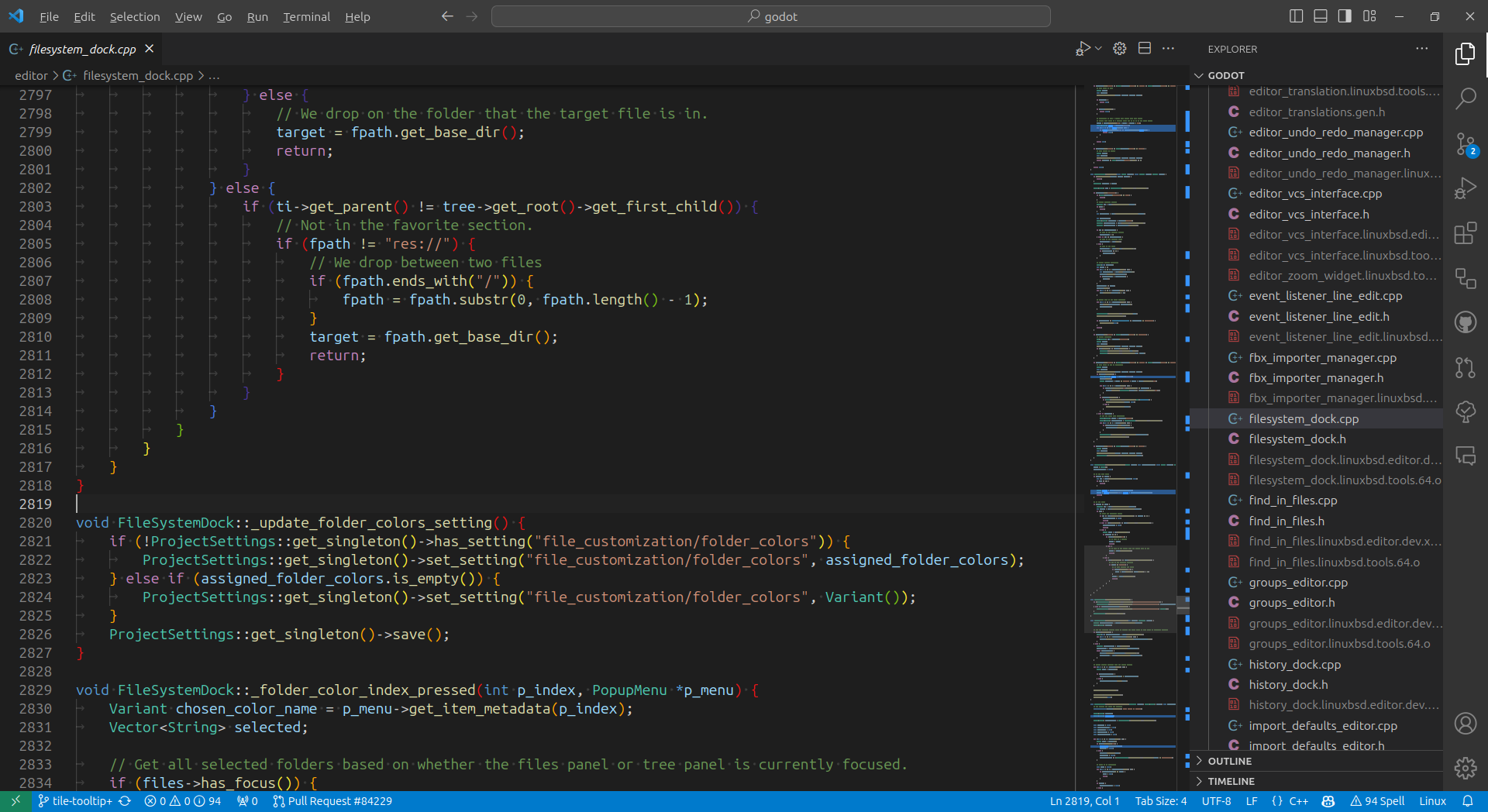Open the Search view in the activity bar
Viewport: 1488px width, 812px height.
point(1467,98)
